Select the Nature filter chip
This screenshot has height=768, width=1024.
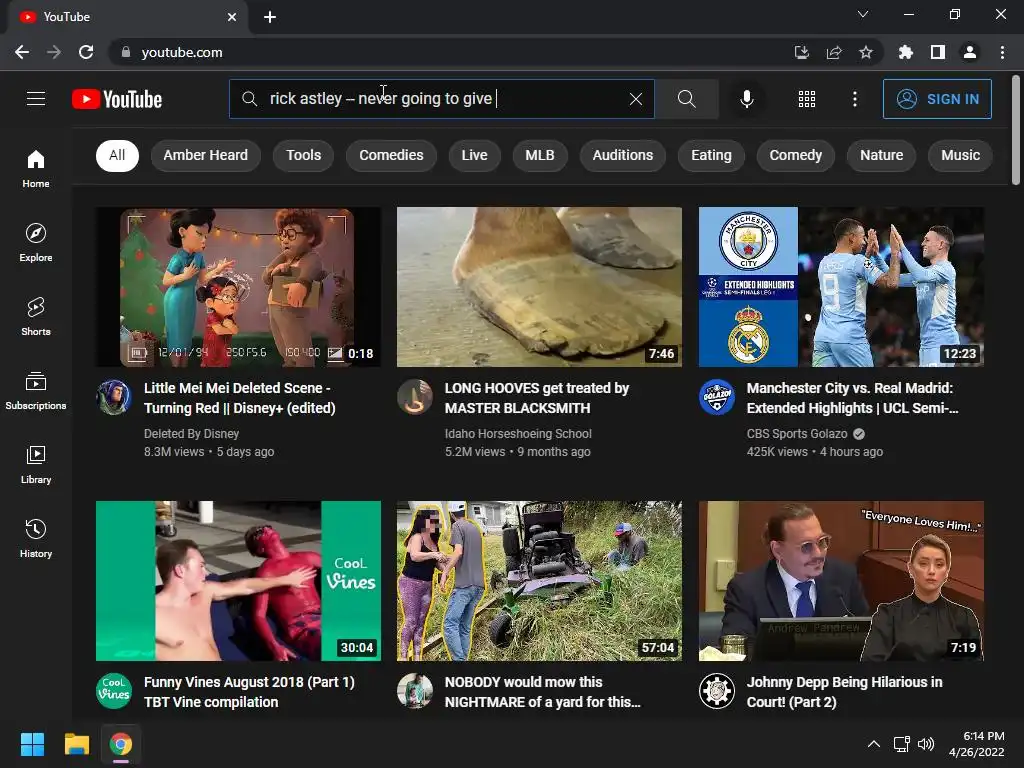[x=881, y=155]
